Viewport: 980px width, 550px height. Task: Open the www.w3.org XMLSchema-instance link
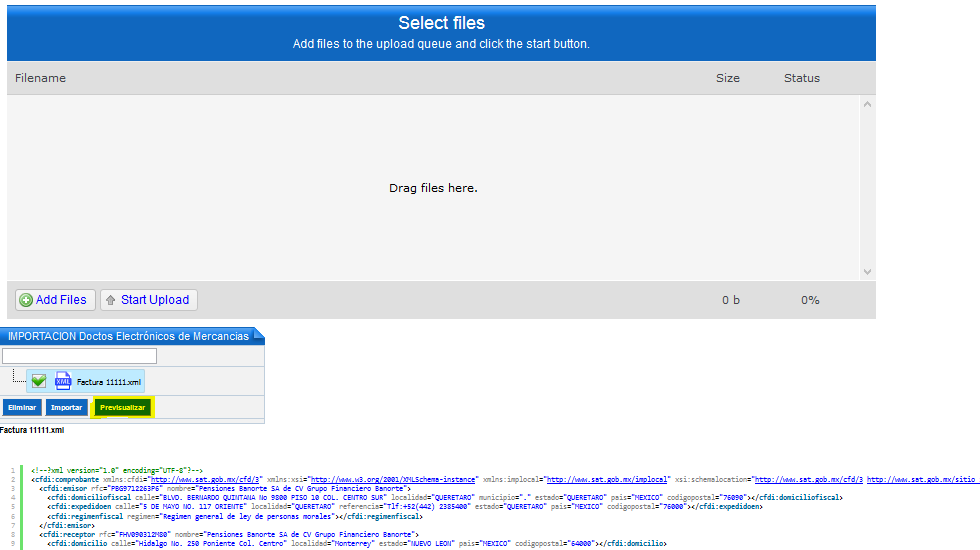click(394, 479)
